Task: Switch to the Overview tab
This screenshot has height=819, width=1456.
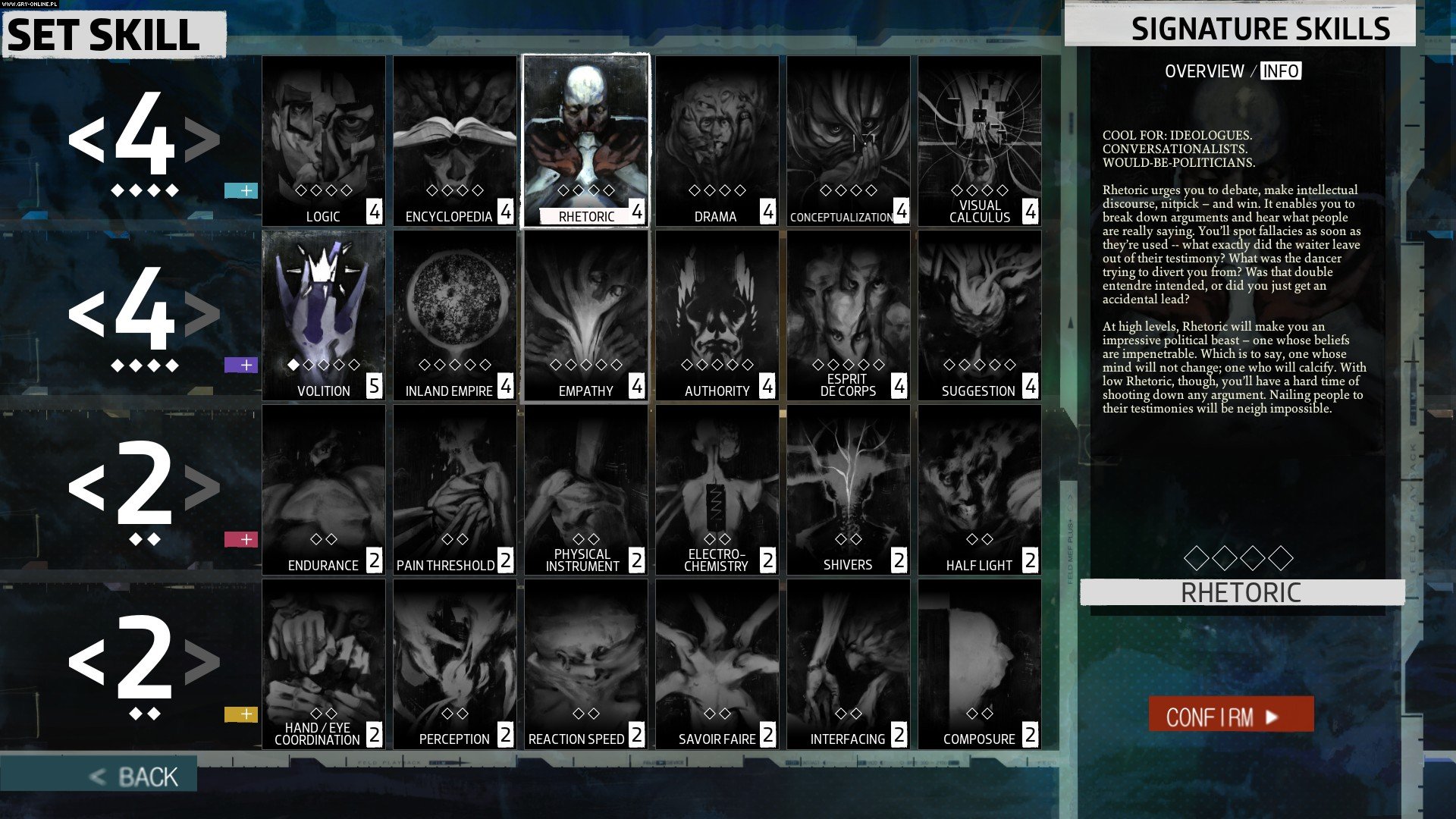Action: pyautogui.click(x=1204, y=71)
